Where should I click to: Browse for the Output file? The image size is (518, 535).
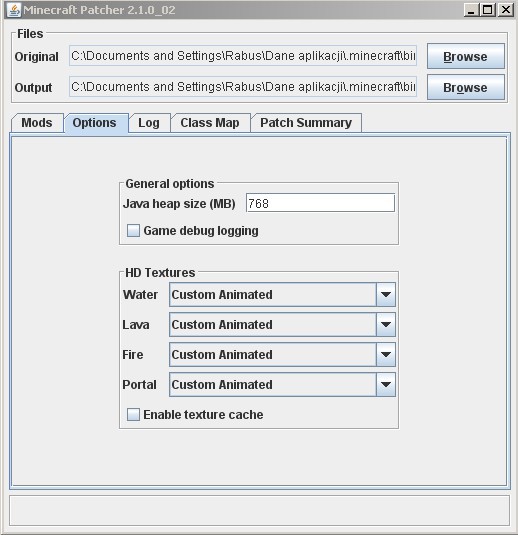tap(466, 87)
